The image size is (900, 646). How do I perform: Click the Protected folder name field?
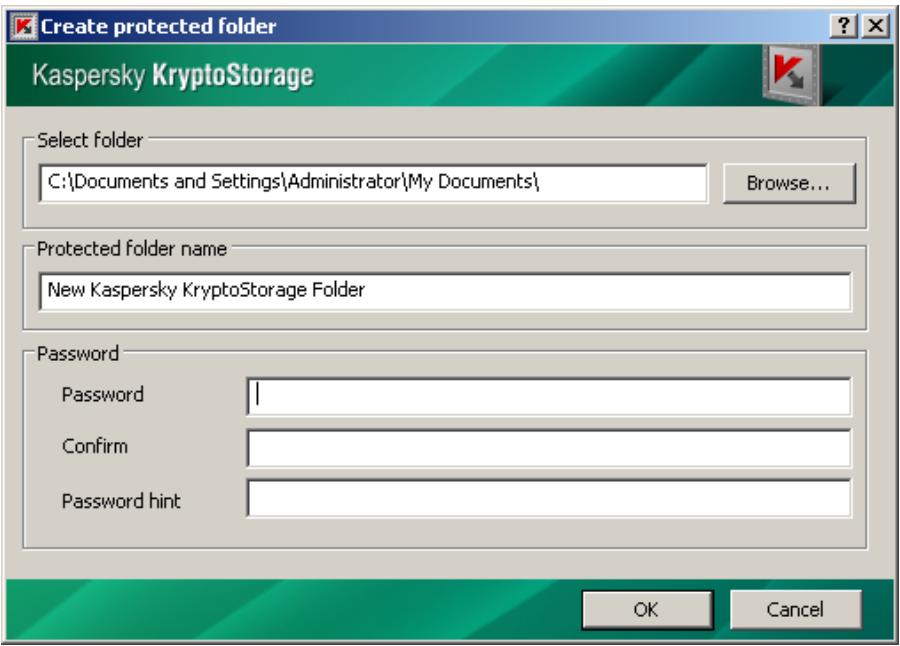coord(445,291)
